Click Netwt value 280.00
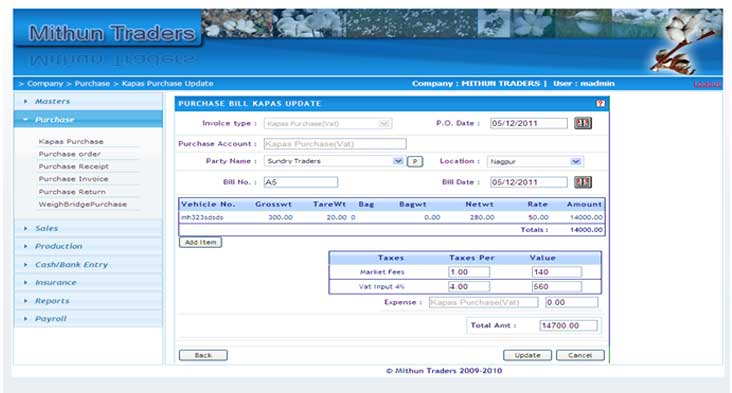Image resolution: width=732 pixels, height=393 pixels. tap(482, 218)
